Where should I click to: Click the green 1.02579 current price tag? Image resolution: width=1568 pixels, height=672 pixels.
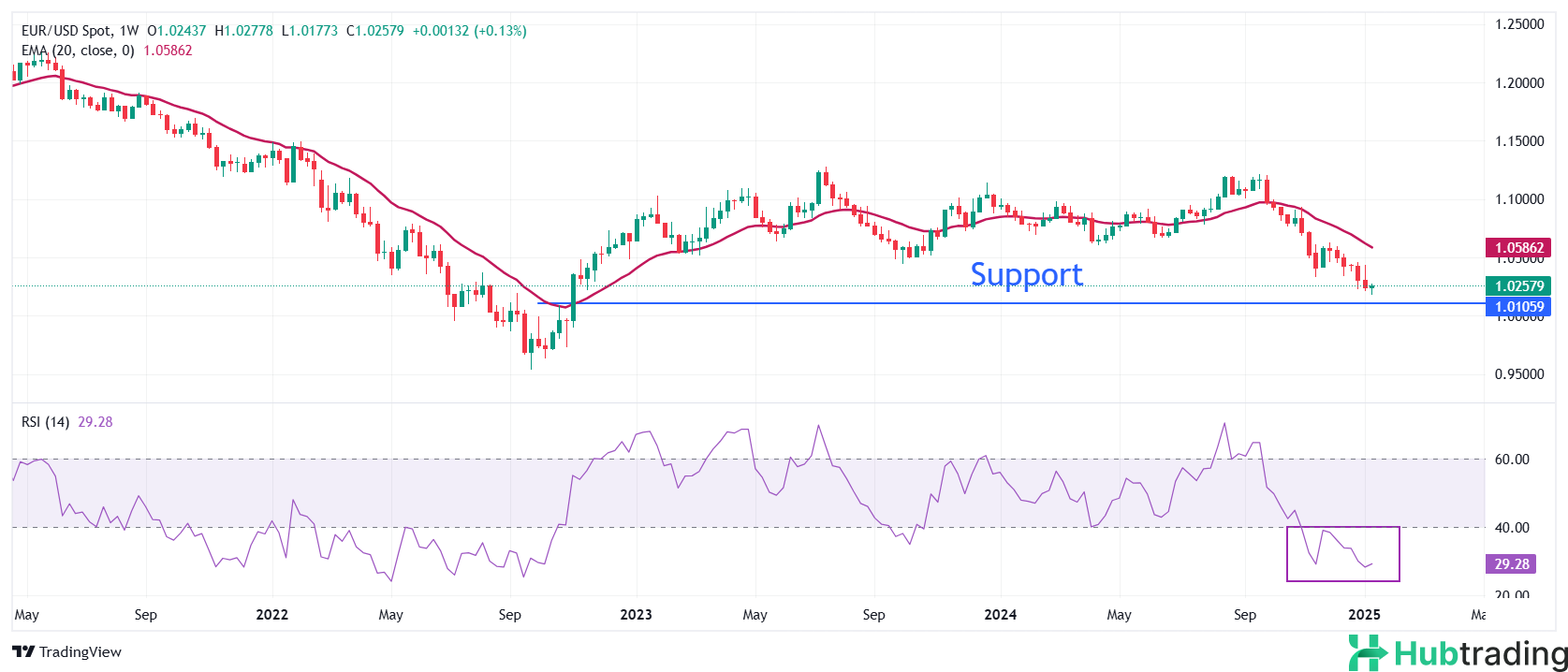click(x=1517, y=286)
